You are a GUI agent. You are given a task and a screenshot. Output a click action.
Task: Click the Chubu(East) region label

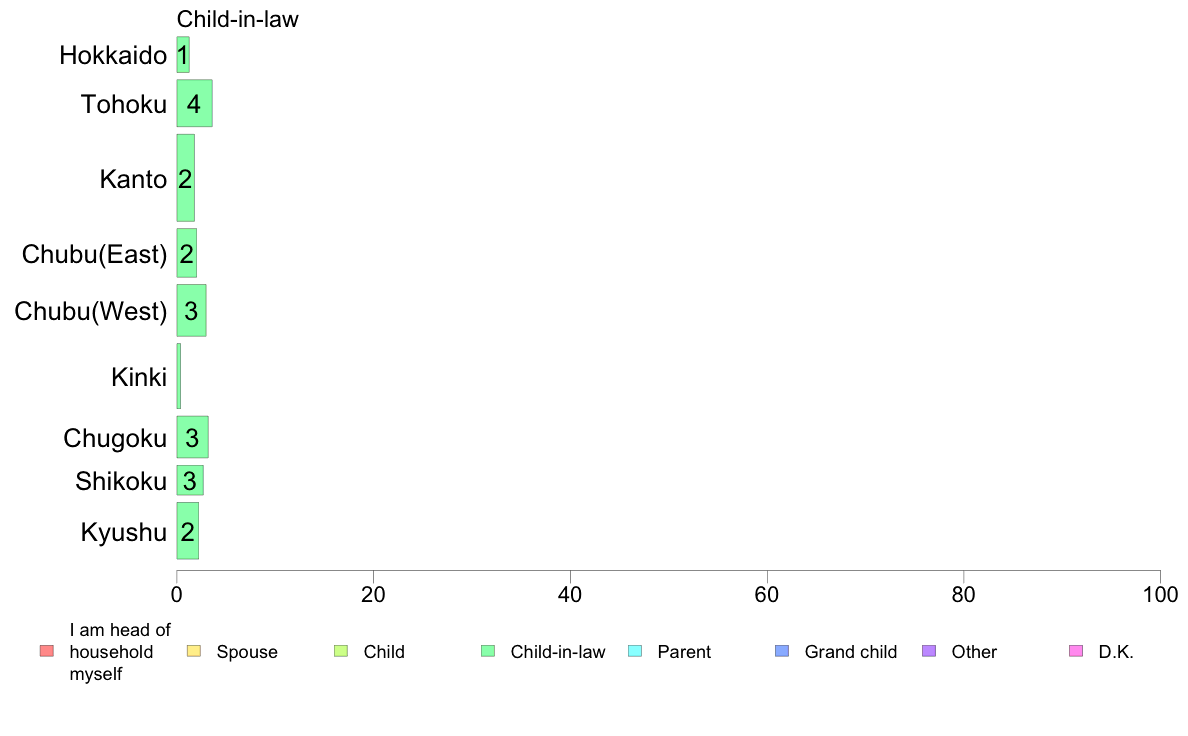[x=95, y=254]
